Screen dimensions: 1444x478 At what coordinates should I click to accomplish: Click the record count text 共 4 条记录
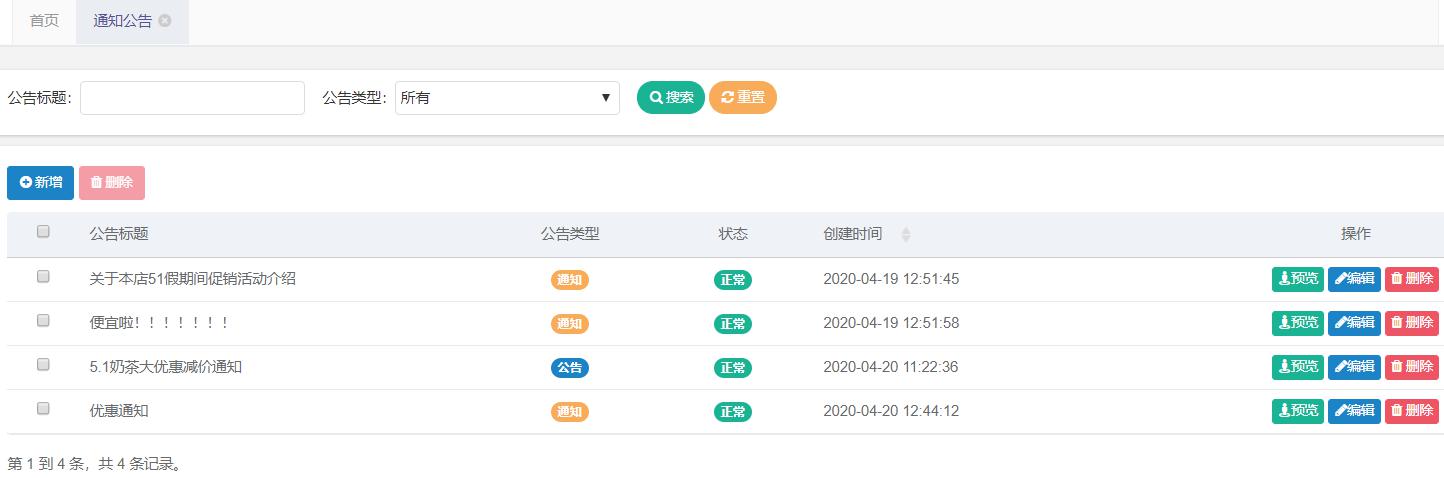point(140,464)
